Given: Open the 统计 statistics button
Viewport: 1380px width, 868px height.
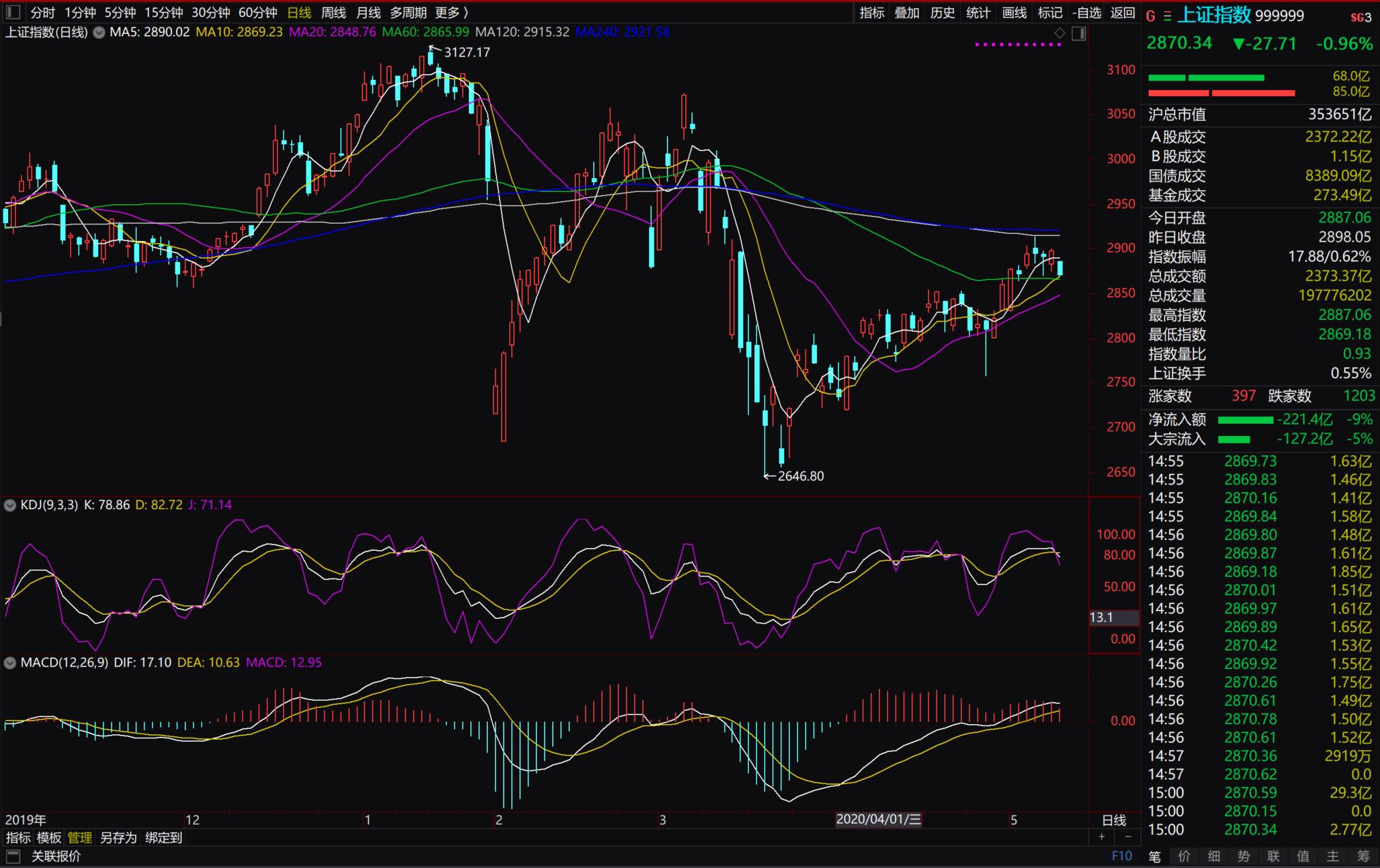Looking at the screenshot, I should 978,12.
